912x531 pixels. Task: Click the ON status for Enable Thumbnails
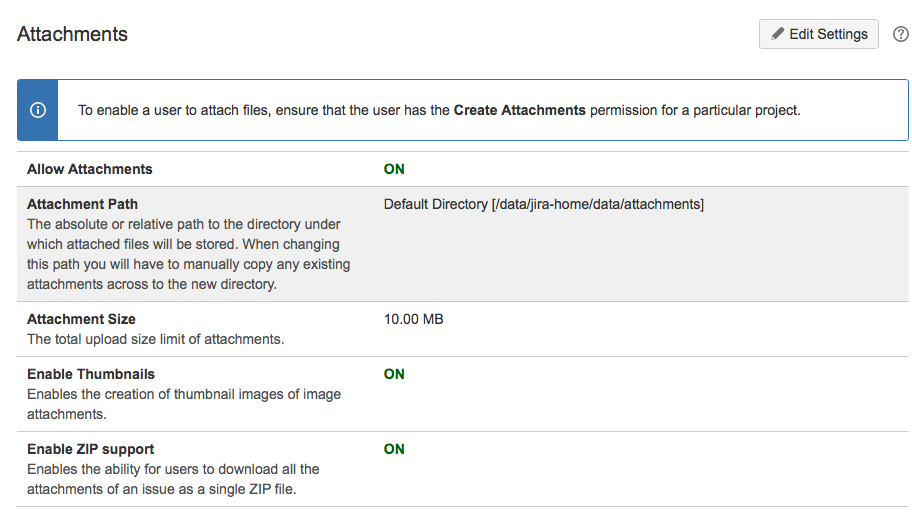[394, 374]
